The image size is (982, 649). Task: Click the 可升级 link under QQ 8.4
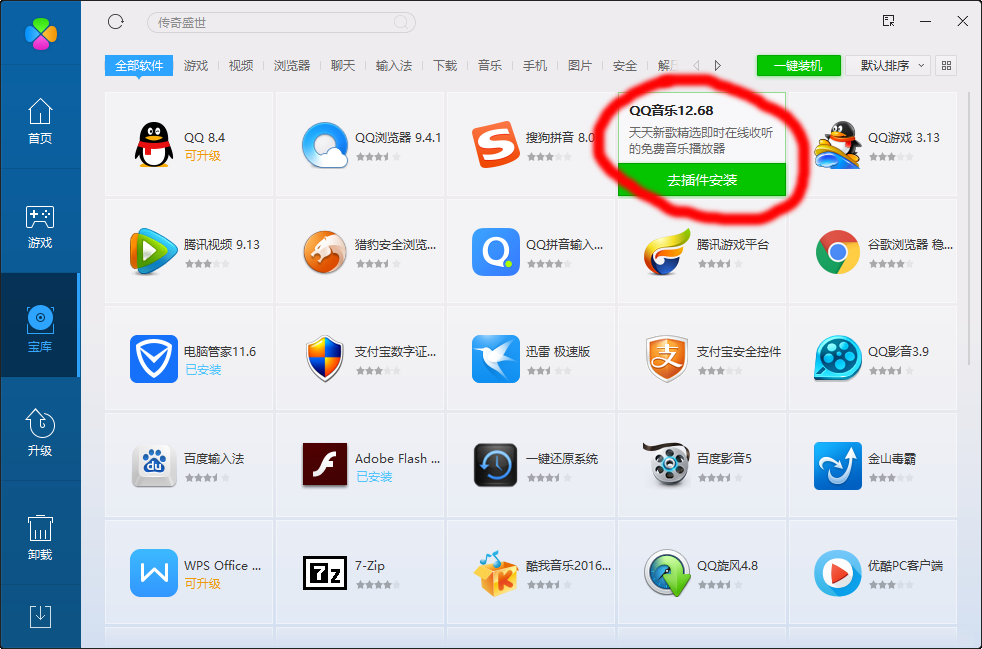pos(202,155)
